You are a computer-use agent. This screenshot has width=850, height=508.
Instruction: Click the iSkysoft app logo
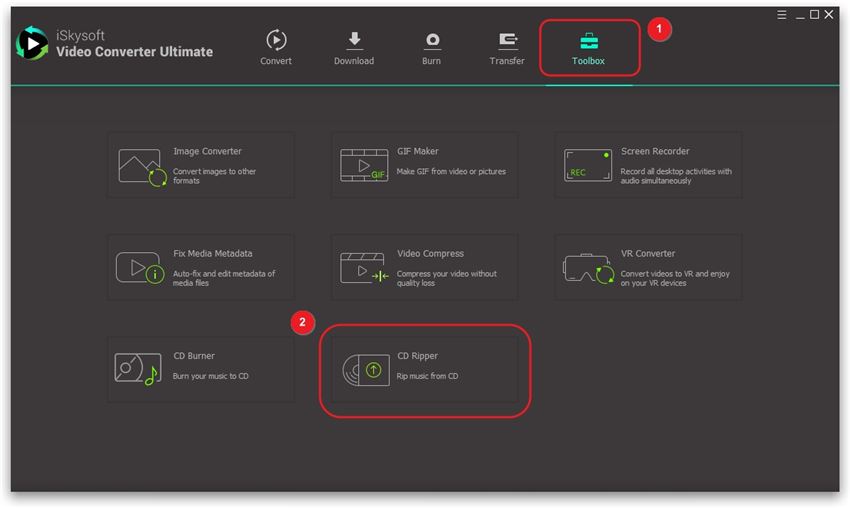pyautogui.click(x=32, y=43)
